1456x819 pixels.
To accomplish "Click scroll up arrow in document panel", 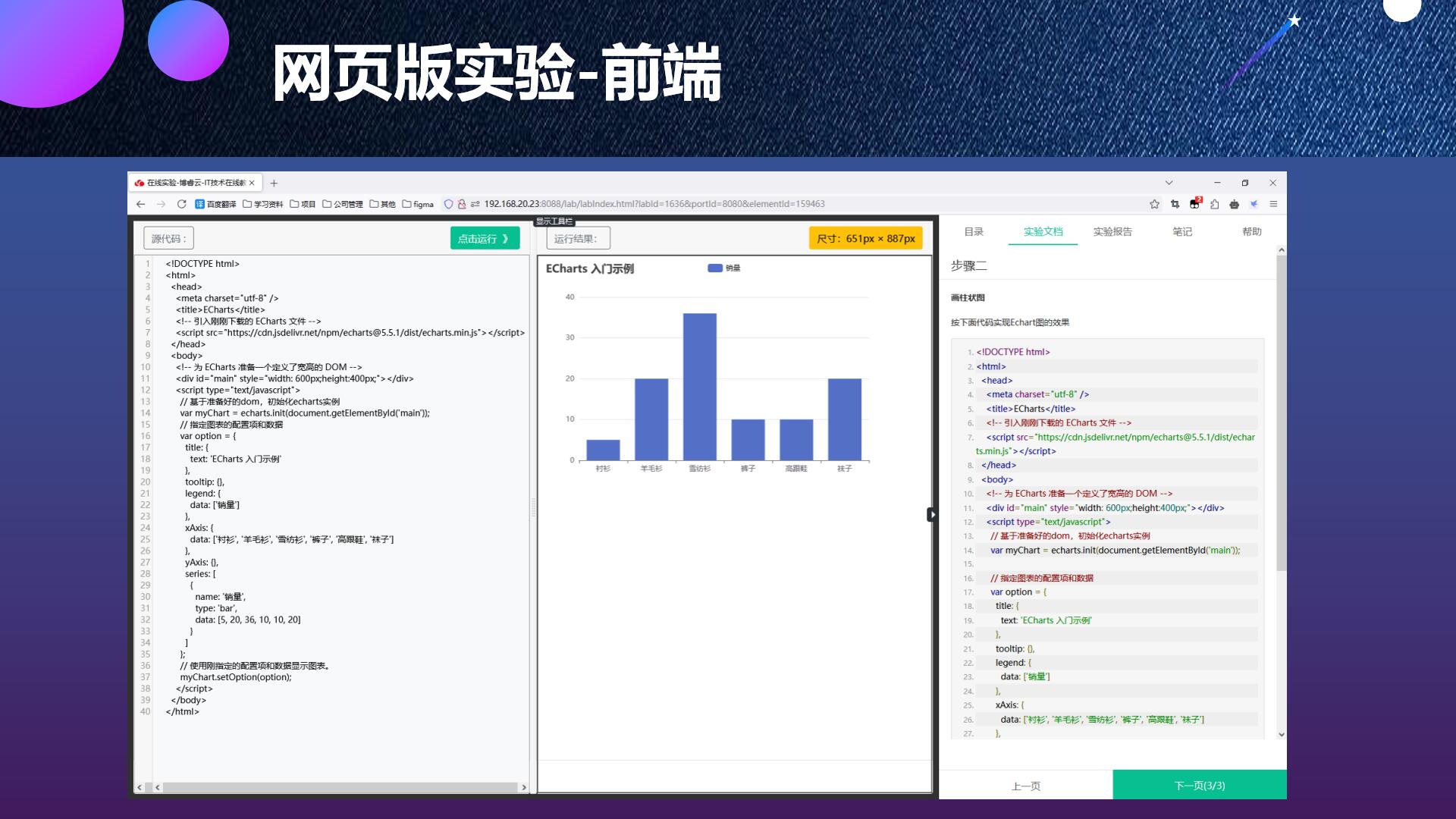I will click(x=1282, y=250).
